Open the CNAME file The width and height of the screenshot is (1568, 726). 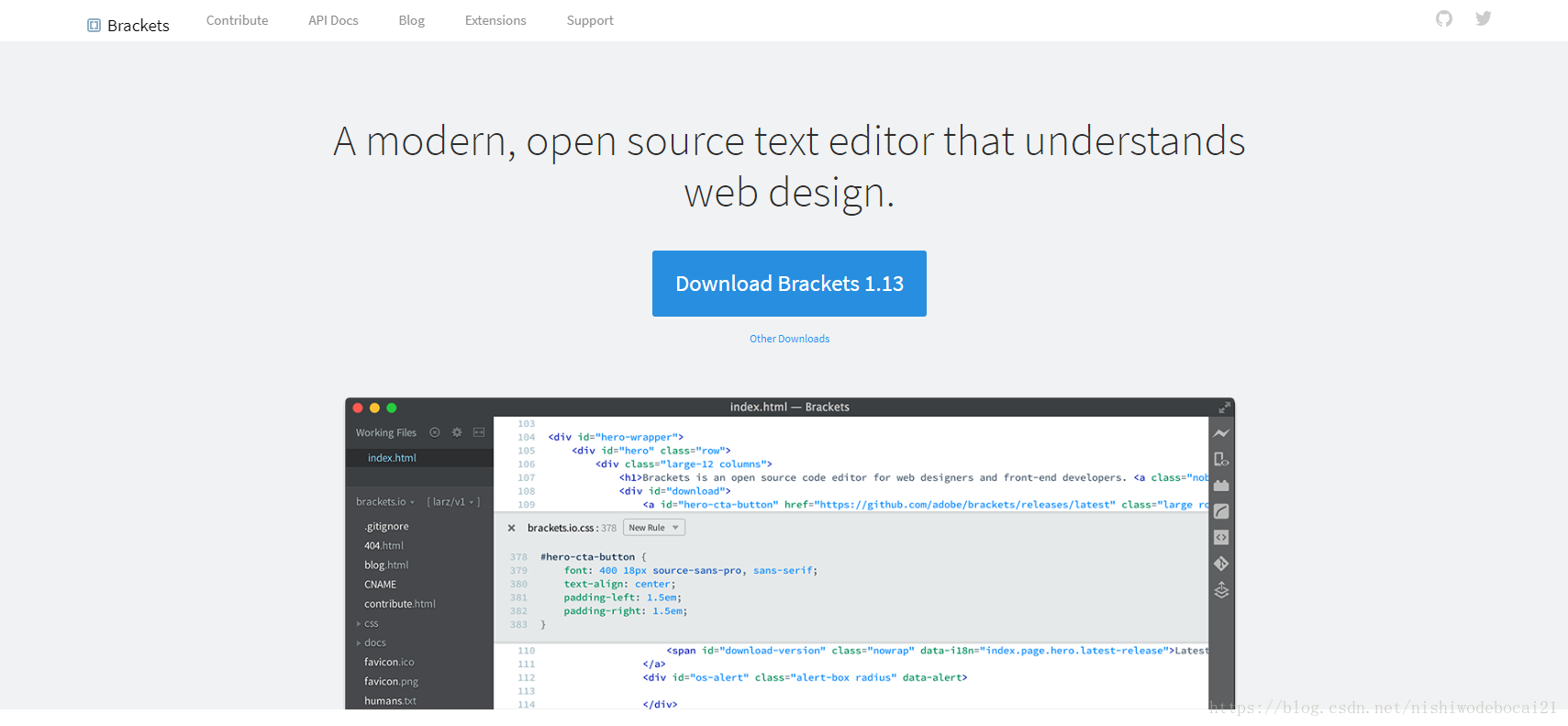tap(381, 585)
